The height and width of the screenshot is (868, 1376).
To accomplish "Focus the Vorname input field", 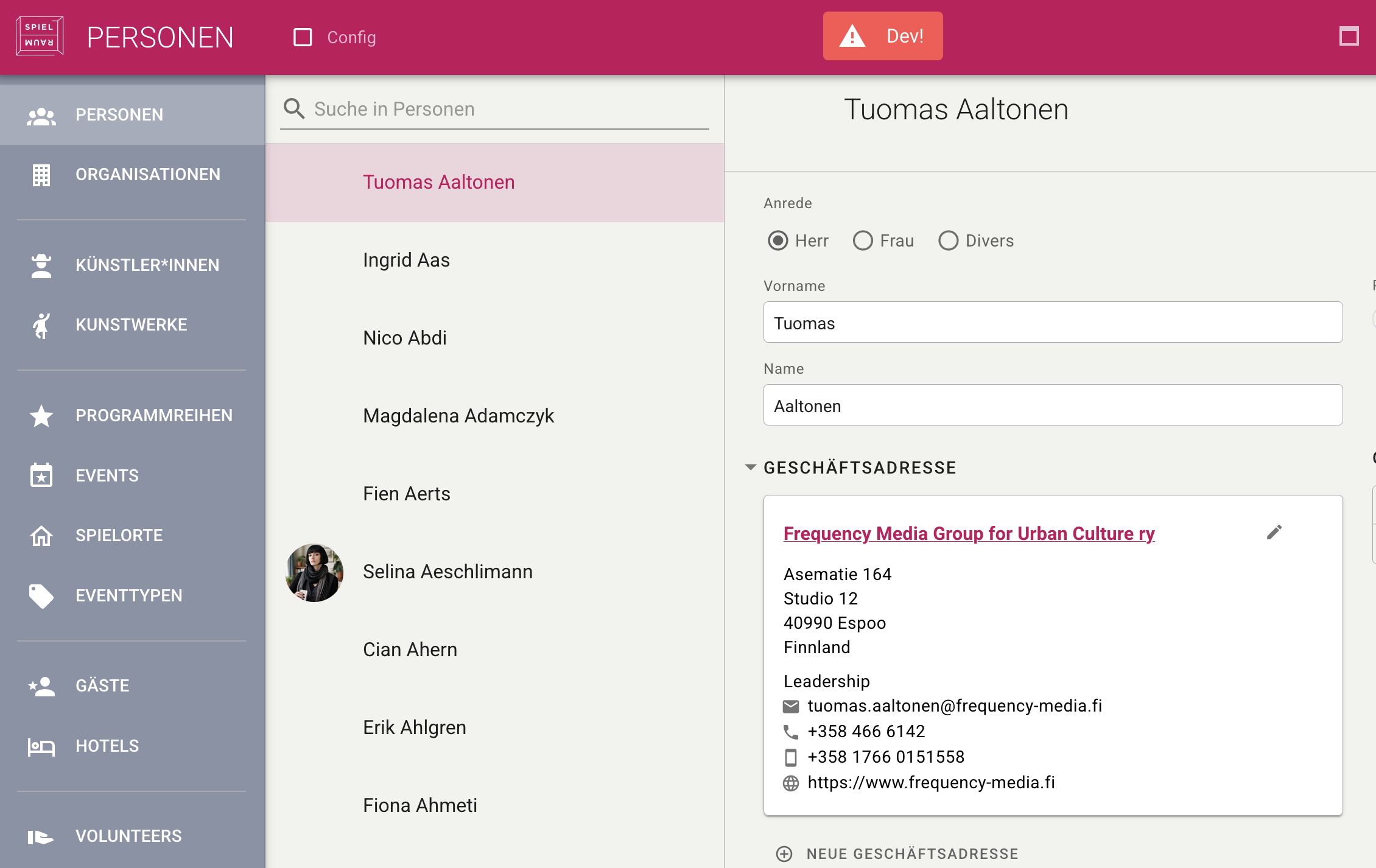I will 1053,323.
